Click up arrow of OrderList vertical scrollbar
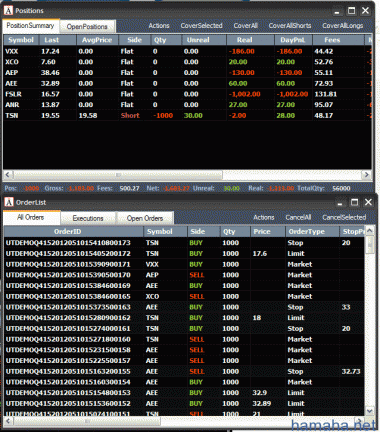 (369, 231)
